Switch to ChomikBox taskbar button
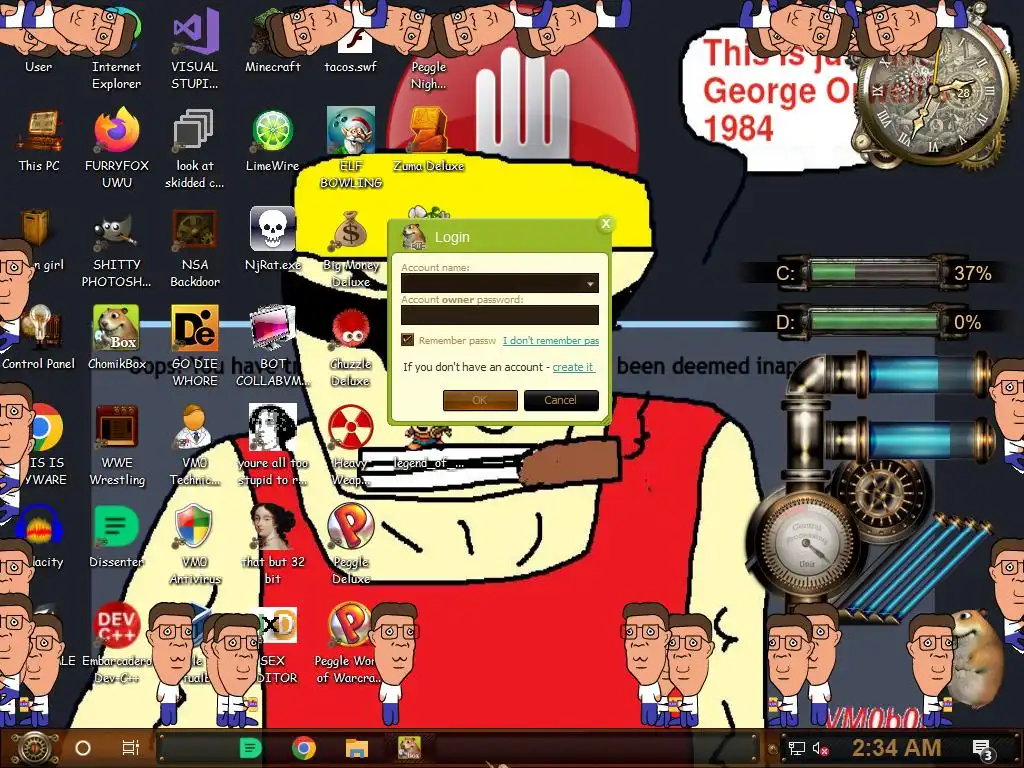 409,748
